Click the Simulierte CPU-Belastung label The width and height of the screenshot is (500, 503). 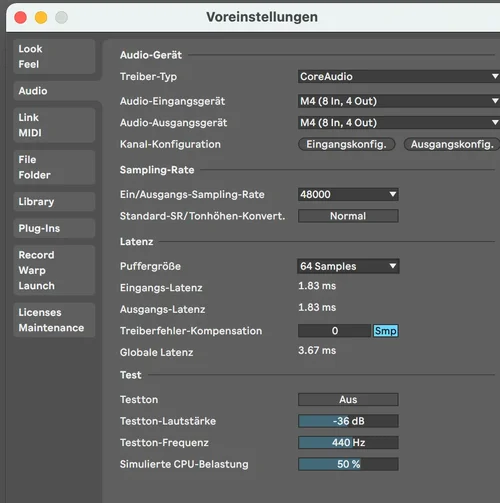(184, 464)
